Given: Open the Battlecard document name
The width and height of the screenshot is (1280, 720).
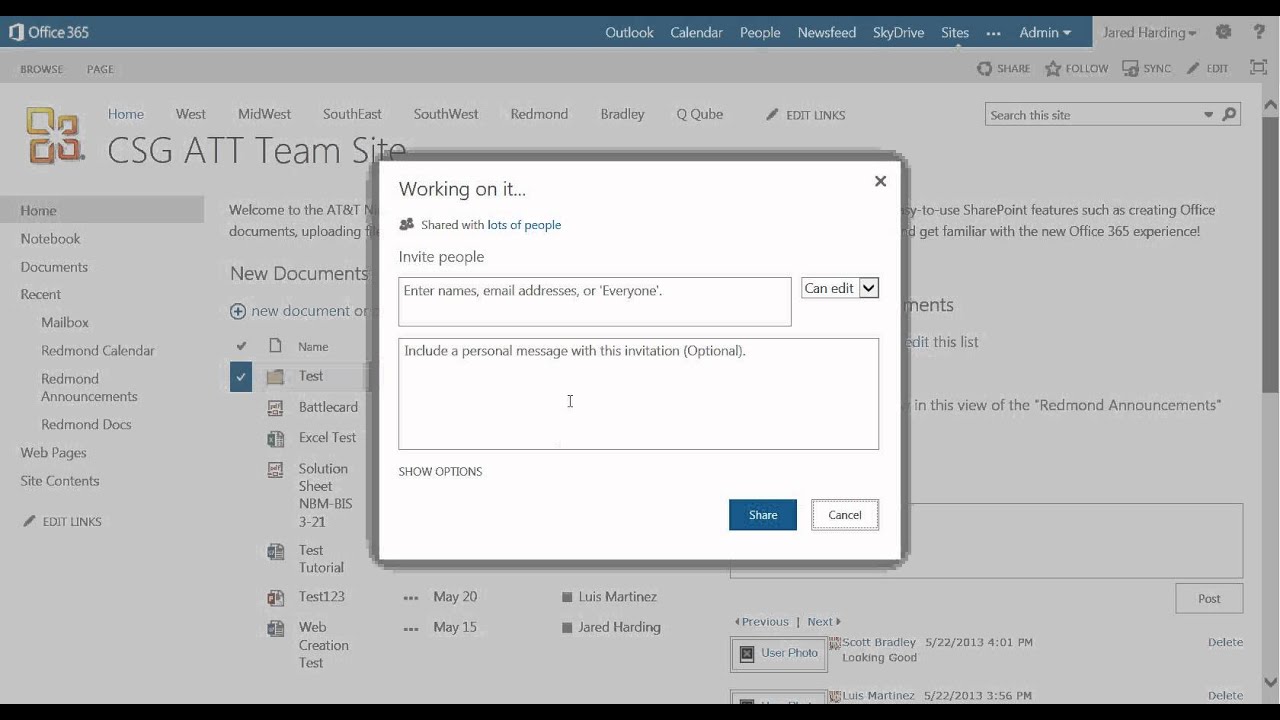Looking at the screenshot, I should pyautogui.click(x=328, y=407).
